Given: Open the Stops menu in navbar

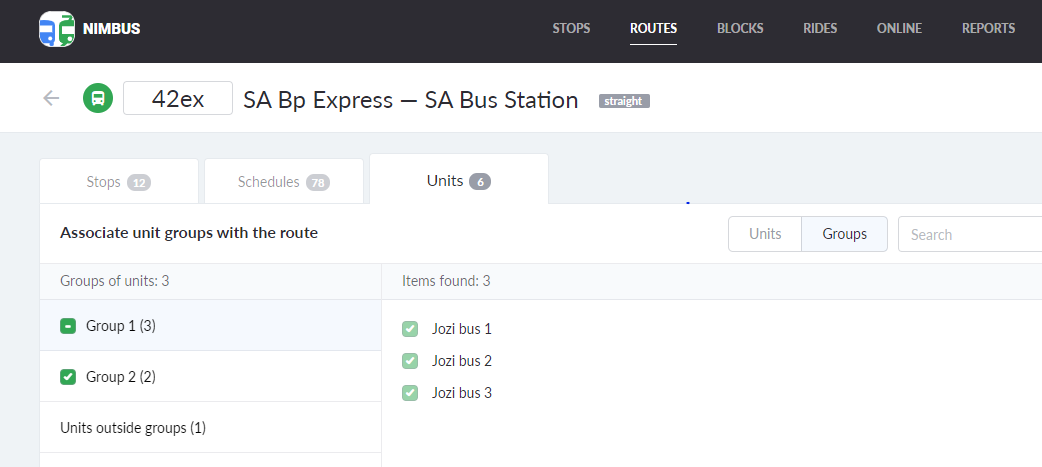Looking at the screenshot, I should click(571, 28).
